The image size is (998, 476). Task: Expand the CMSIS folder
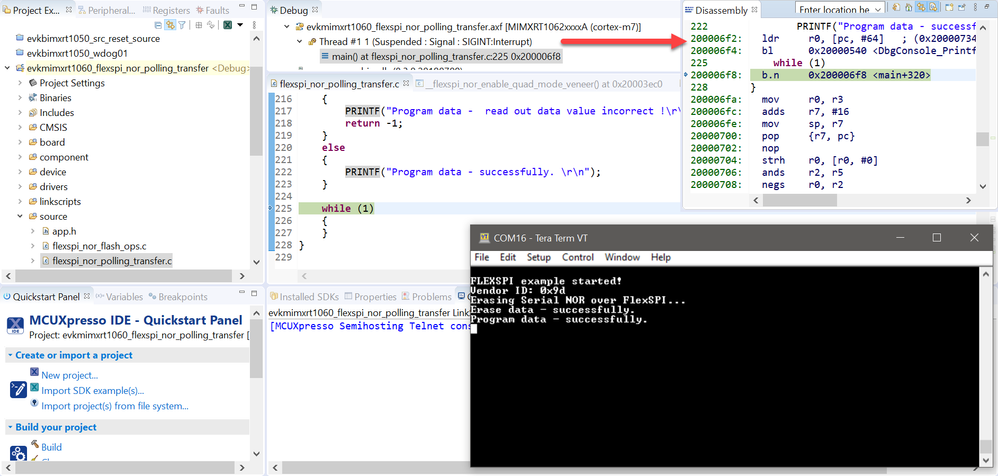pos(21,127)
